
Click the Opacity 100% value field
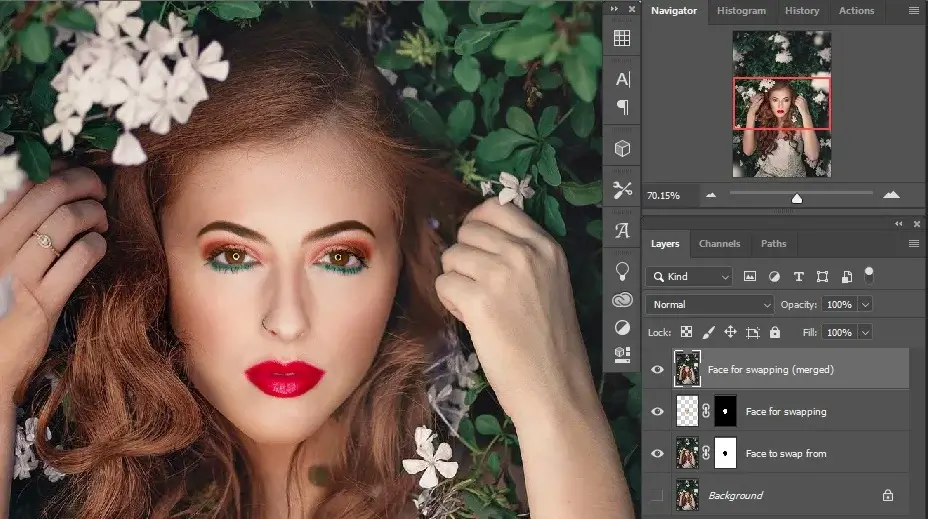(839, 304)
